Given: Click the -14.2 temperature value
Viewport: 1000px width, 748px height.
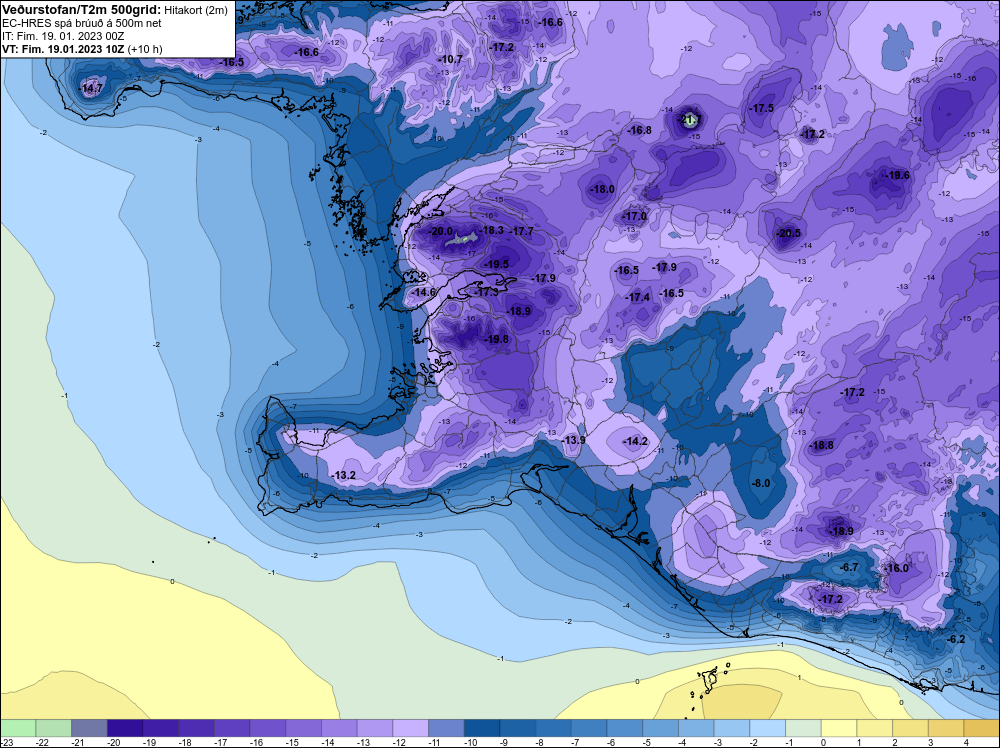Looking at the screenshot, I should pyautogui.click(x=635, y=441).
